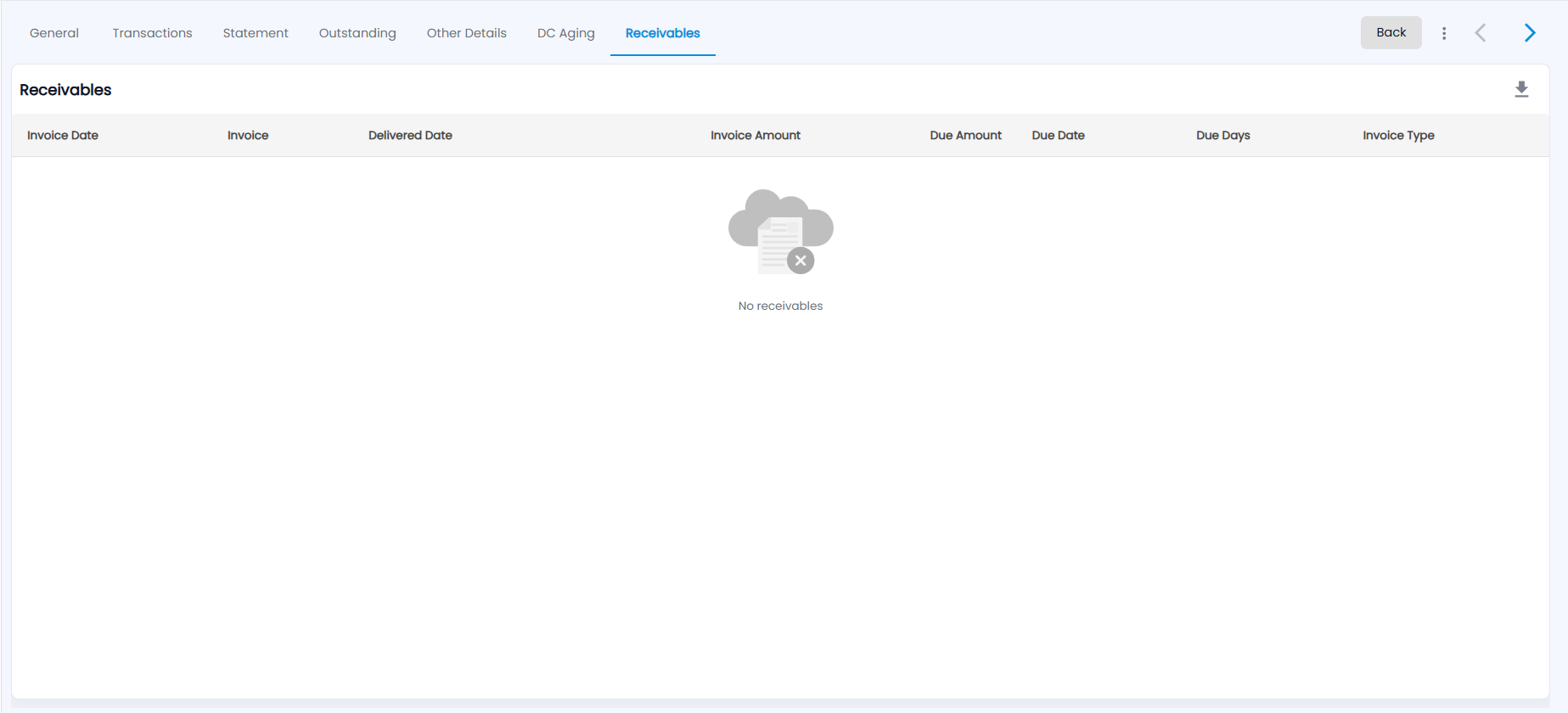Click the Due Days column header
Image resolution: width=1568 pixels, height=713 pixels.
tap(1223, 135)
